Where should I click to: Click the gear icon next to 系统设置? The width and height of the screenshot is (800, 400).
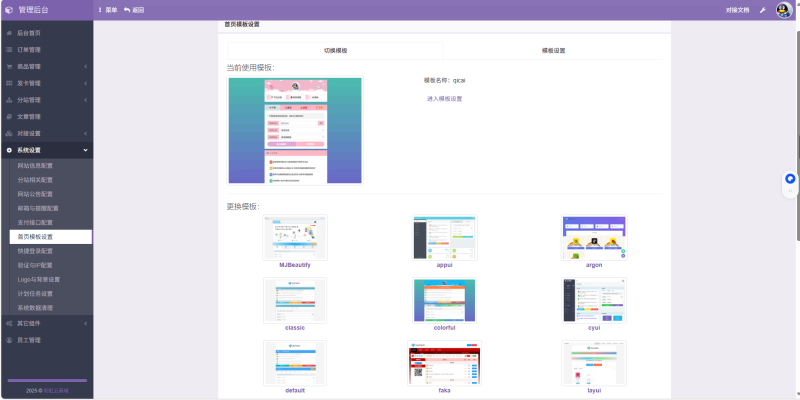point(9,151)
